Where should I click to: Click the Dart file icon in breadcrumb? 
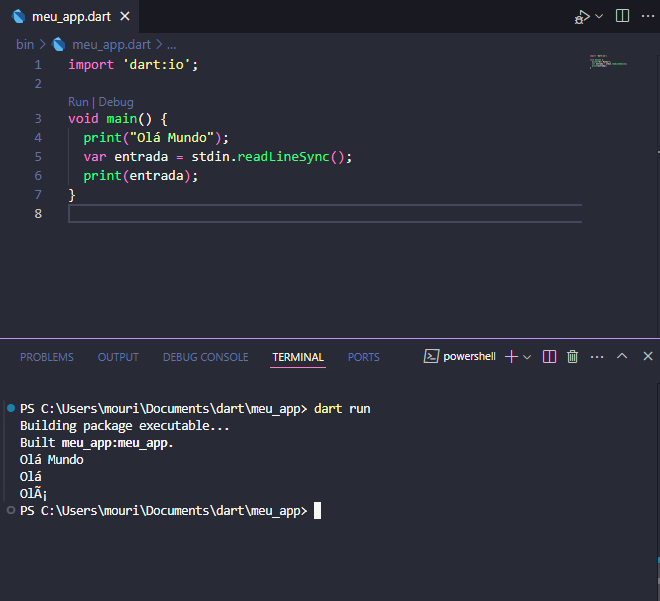point(59,44)
